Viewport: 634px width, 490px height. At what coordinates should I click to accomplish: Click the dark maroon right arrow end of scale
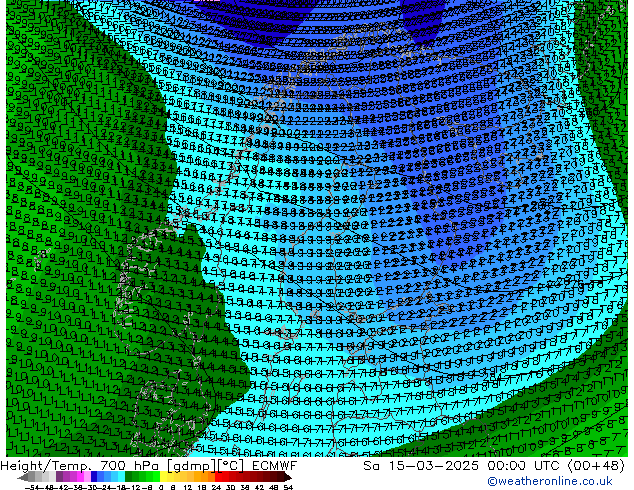[x=288, y=477]
